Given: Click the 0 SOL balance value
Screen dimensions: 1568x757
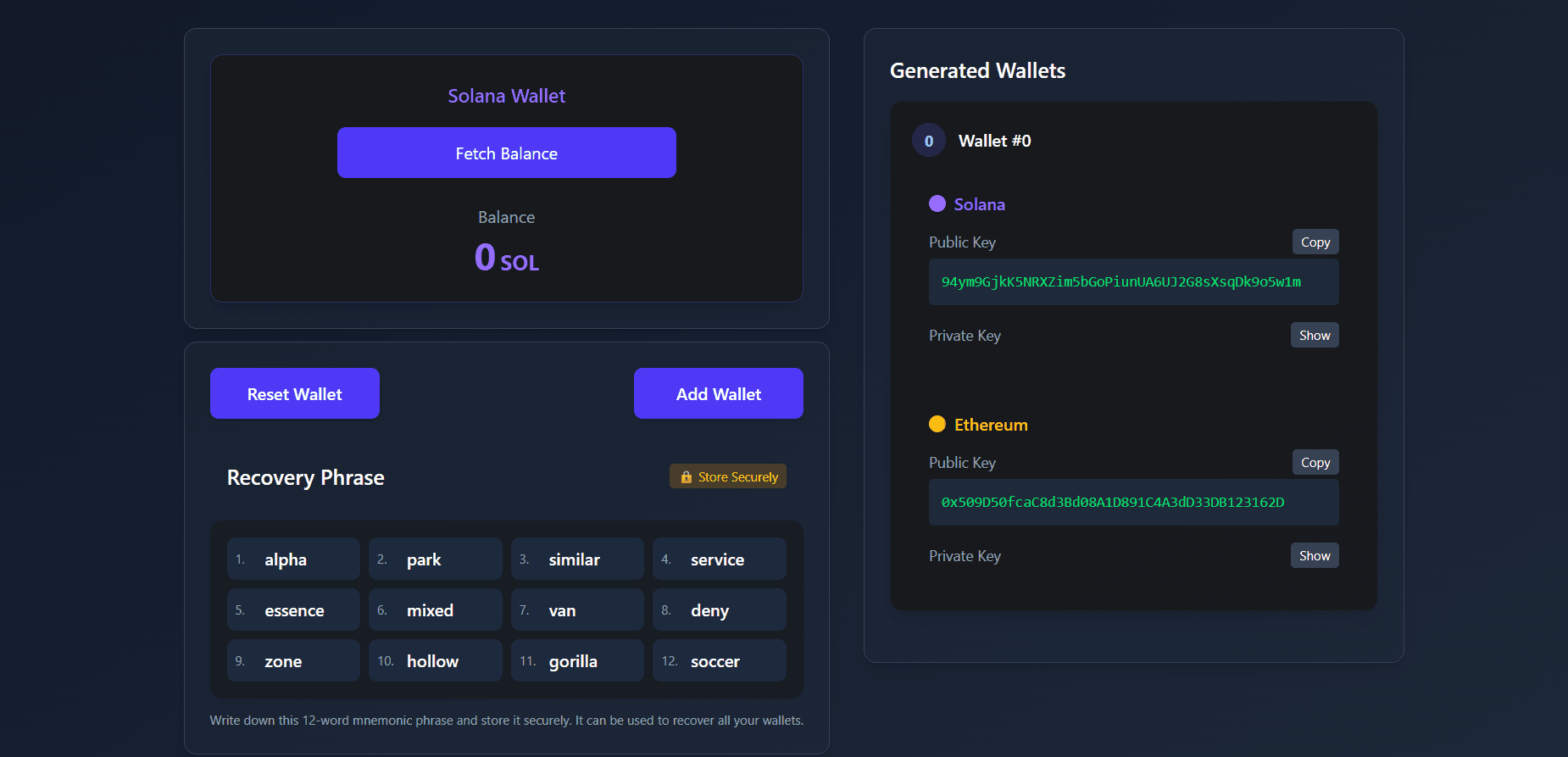Looking at the screenshot, I should point(506,257).
